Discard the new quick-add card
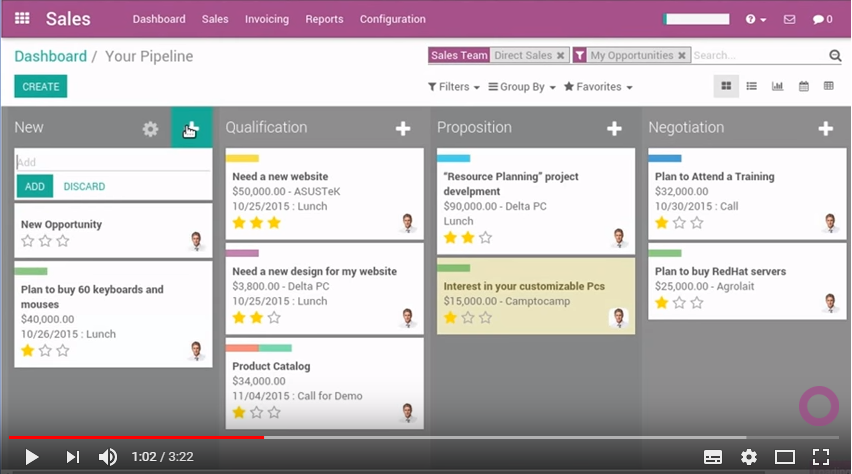 pos(84,186)
